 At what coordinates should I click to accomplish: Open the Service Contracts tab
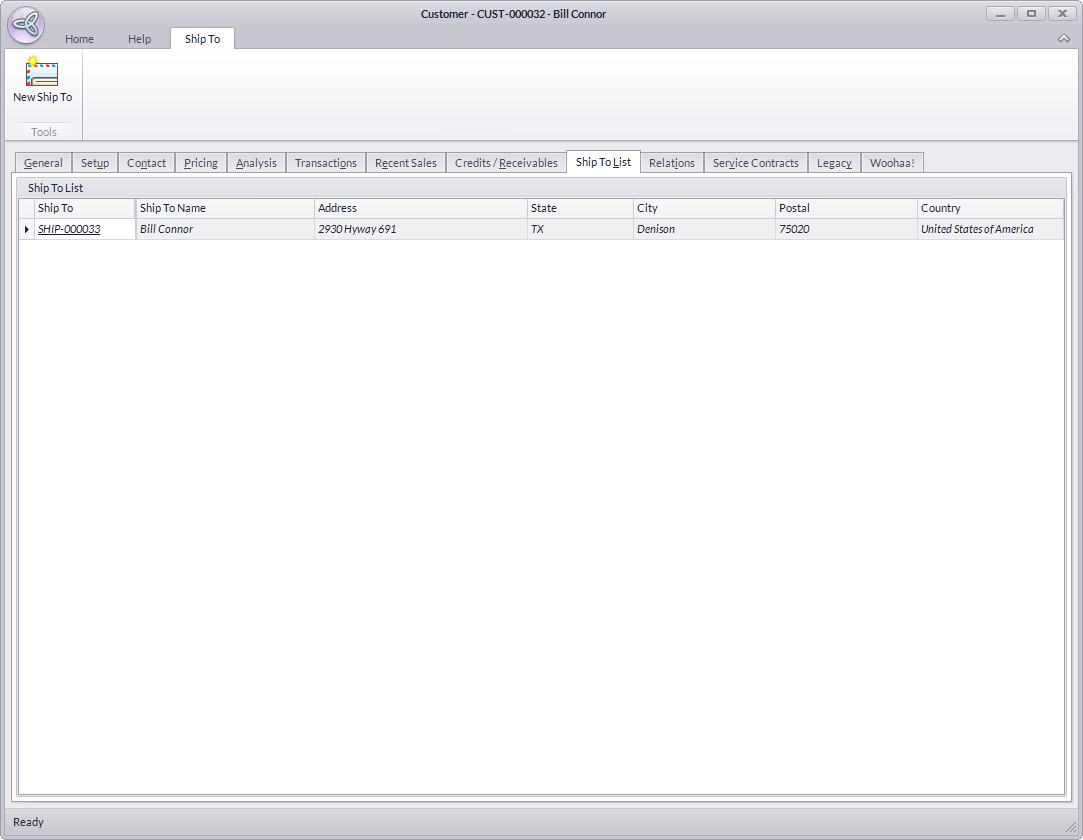click(x=756, y=163)
